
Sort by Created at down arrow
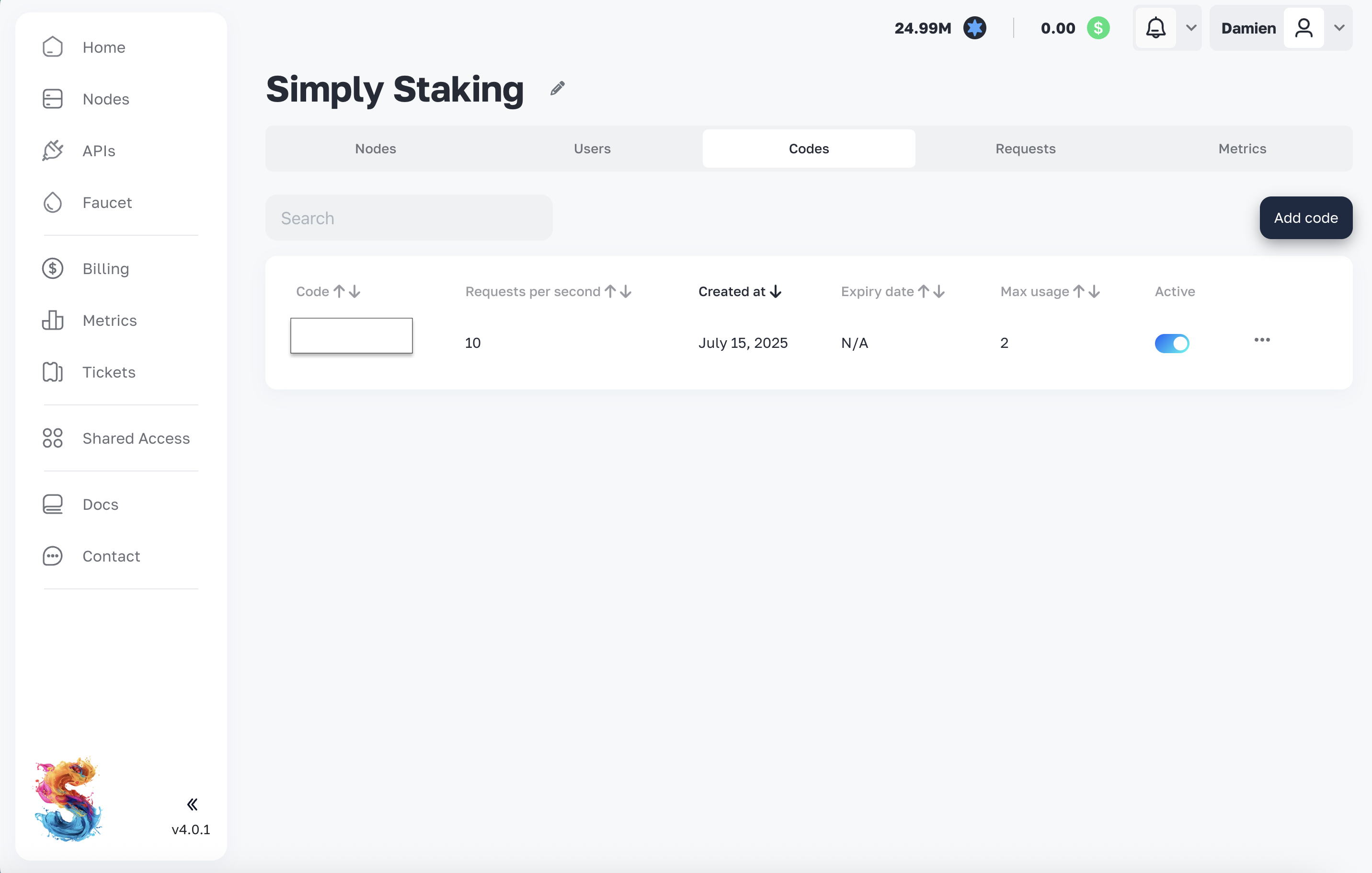click(x=776, y=292)
